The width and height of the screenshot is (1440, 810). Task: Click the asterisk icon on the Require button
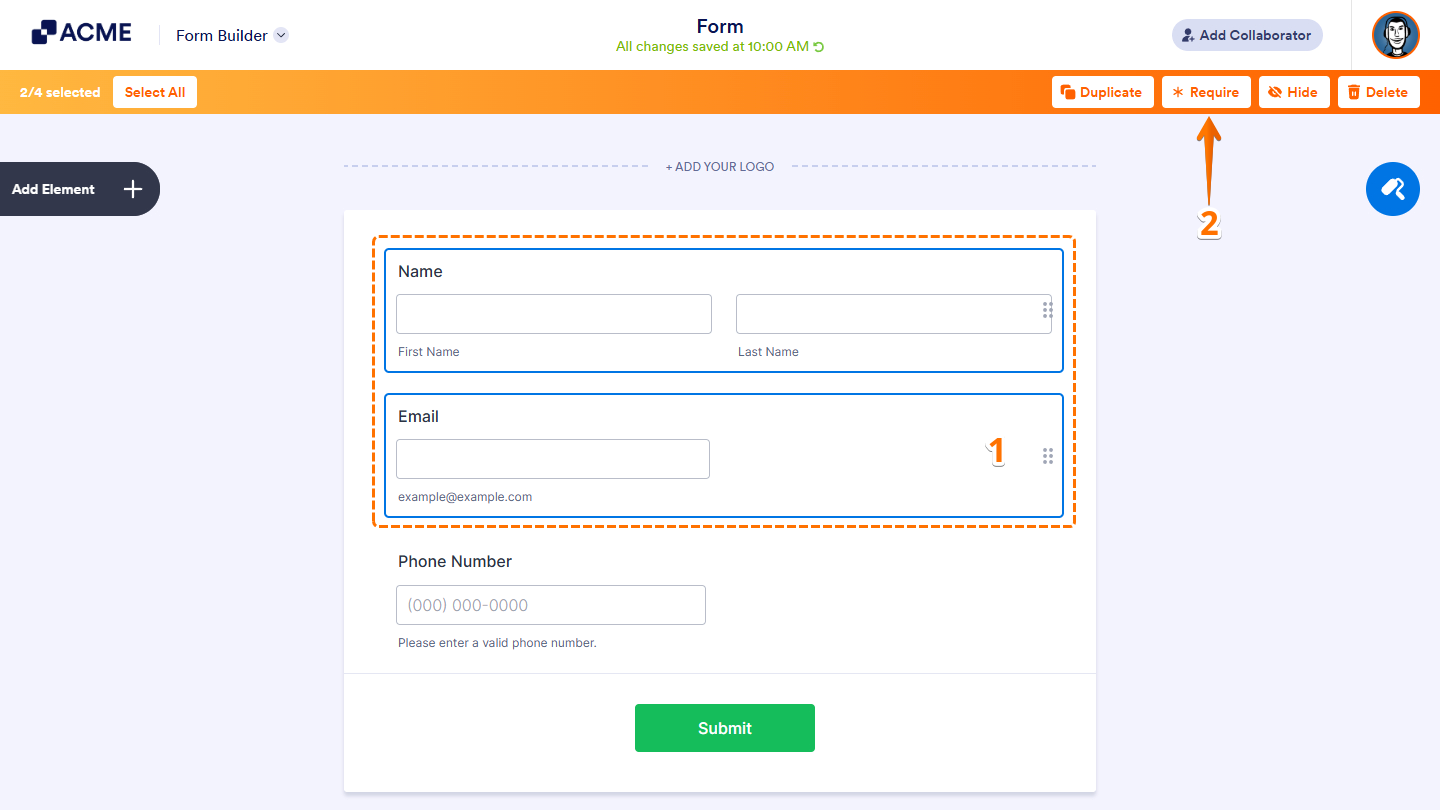click(1178, 91)
